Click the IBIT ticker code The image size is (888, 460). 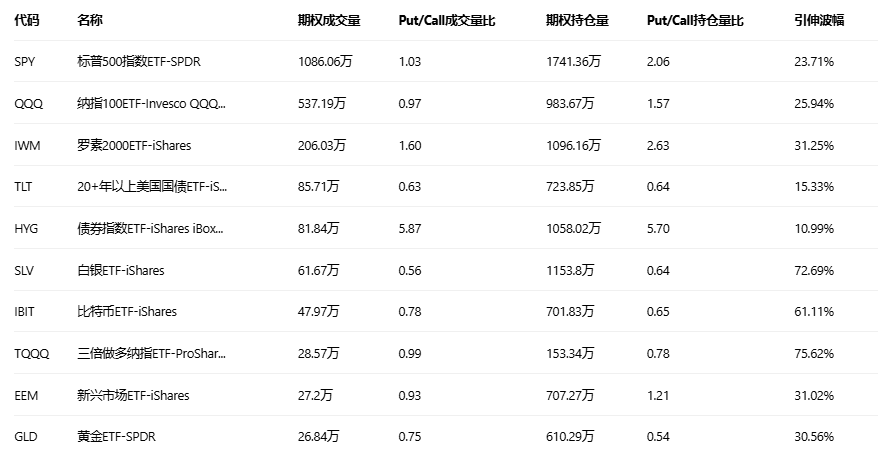click(x=24, y=312)
